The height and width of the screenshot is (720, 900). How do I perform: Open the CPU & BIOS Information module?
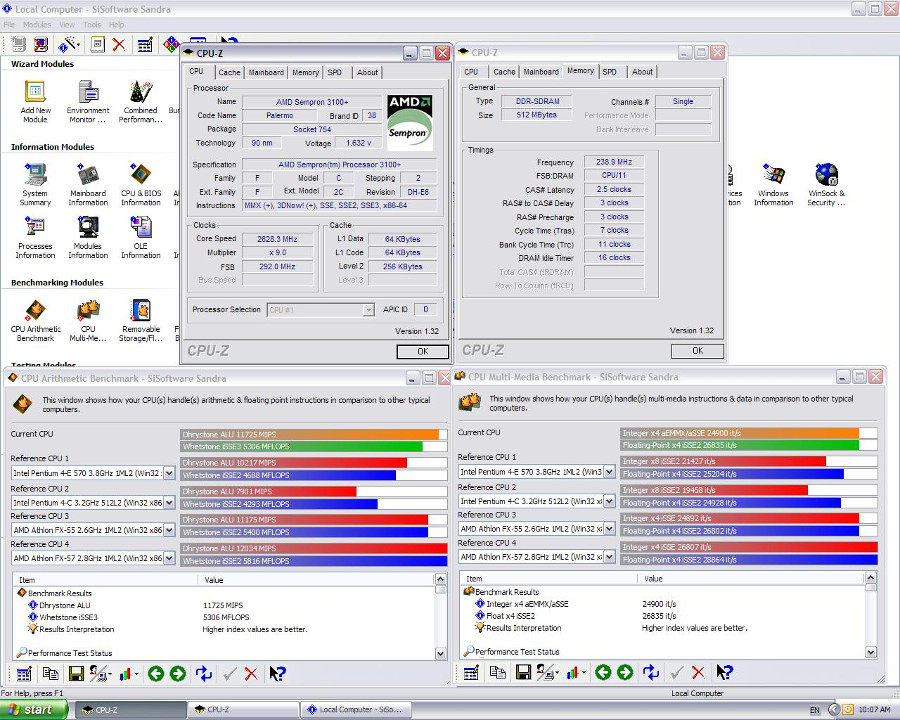pos(141,185)
